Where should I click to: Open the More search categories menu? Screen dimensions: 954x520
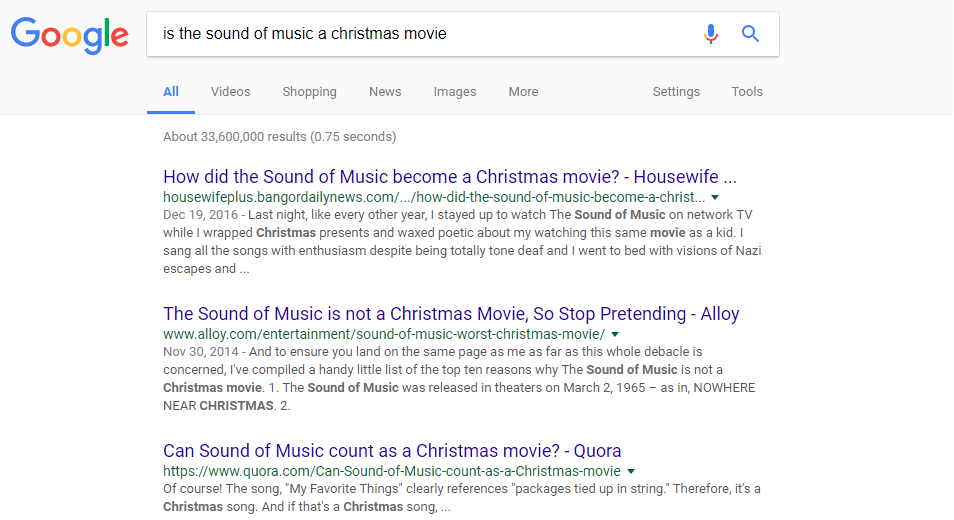pos(523,91)
